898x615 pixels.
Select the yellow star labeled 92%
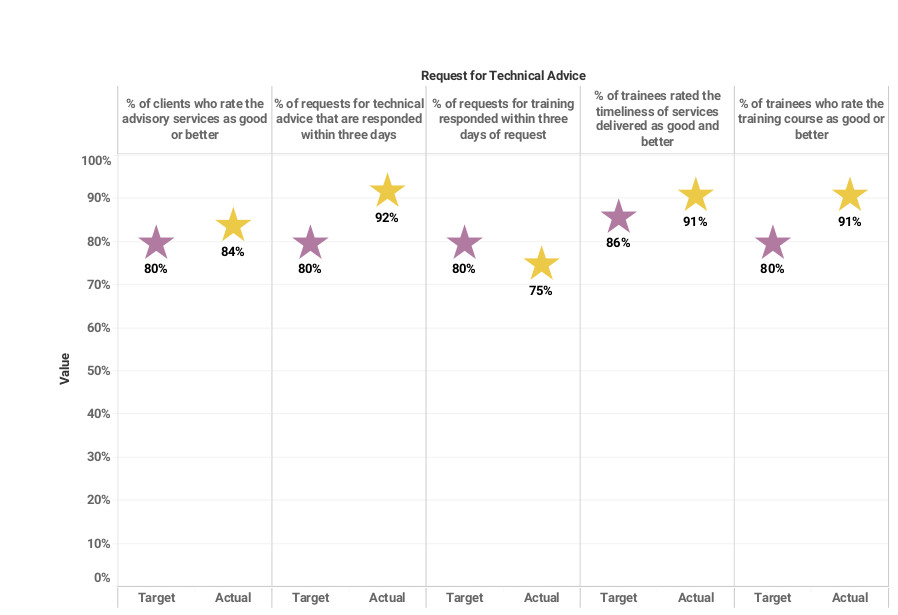387,190
